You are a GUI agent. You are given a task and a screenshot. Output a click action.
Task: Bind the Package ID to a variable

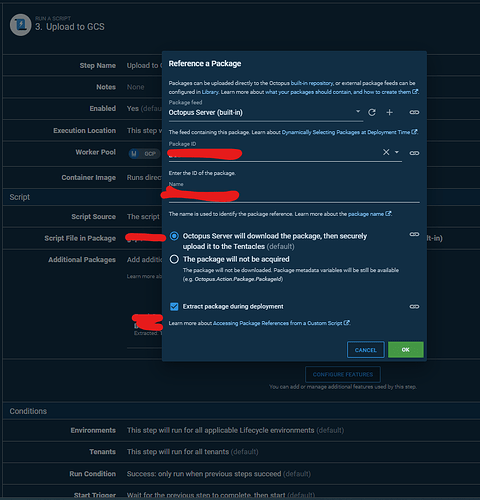coord(414,153)
